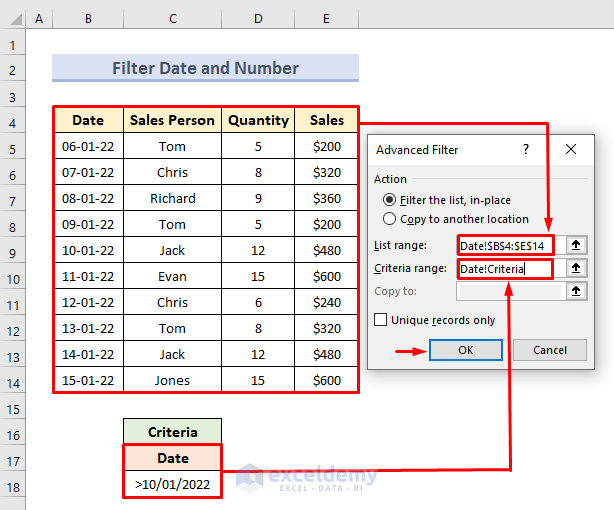614x510 pixels.
Task: Select the Richard cell
Action: pos(172,198)
